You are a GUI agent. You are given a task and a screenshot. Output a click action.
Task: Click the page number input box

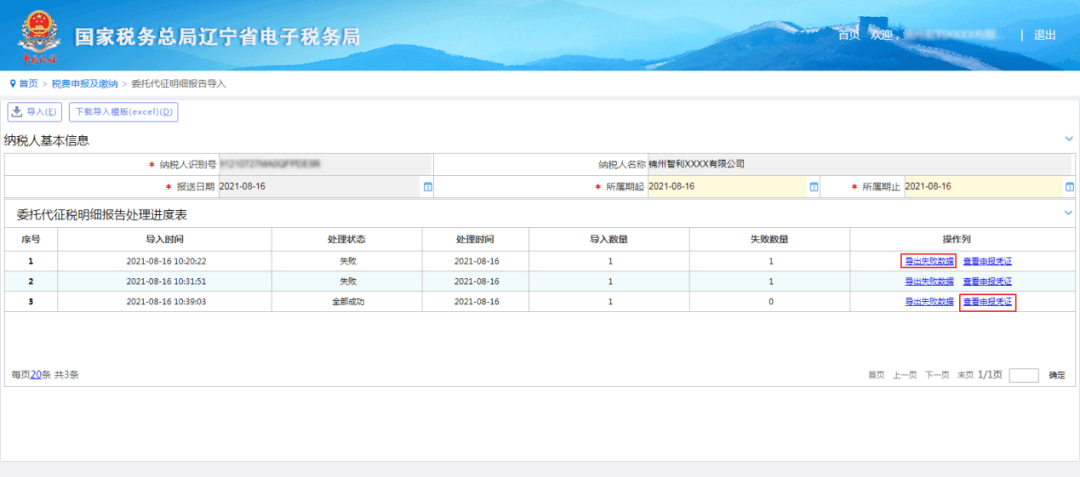(x=1024, y=375)
